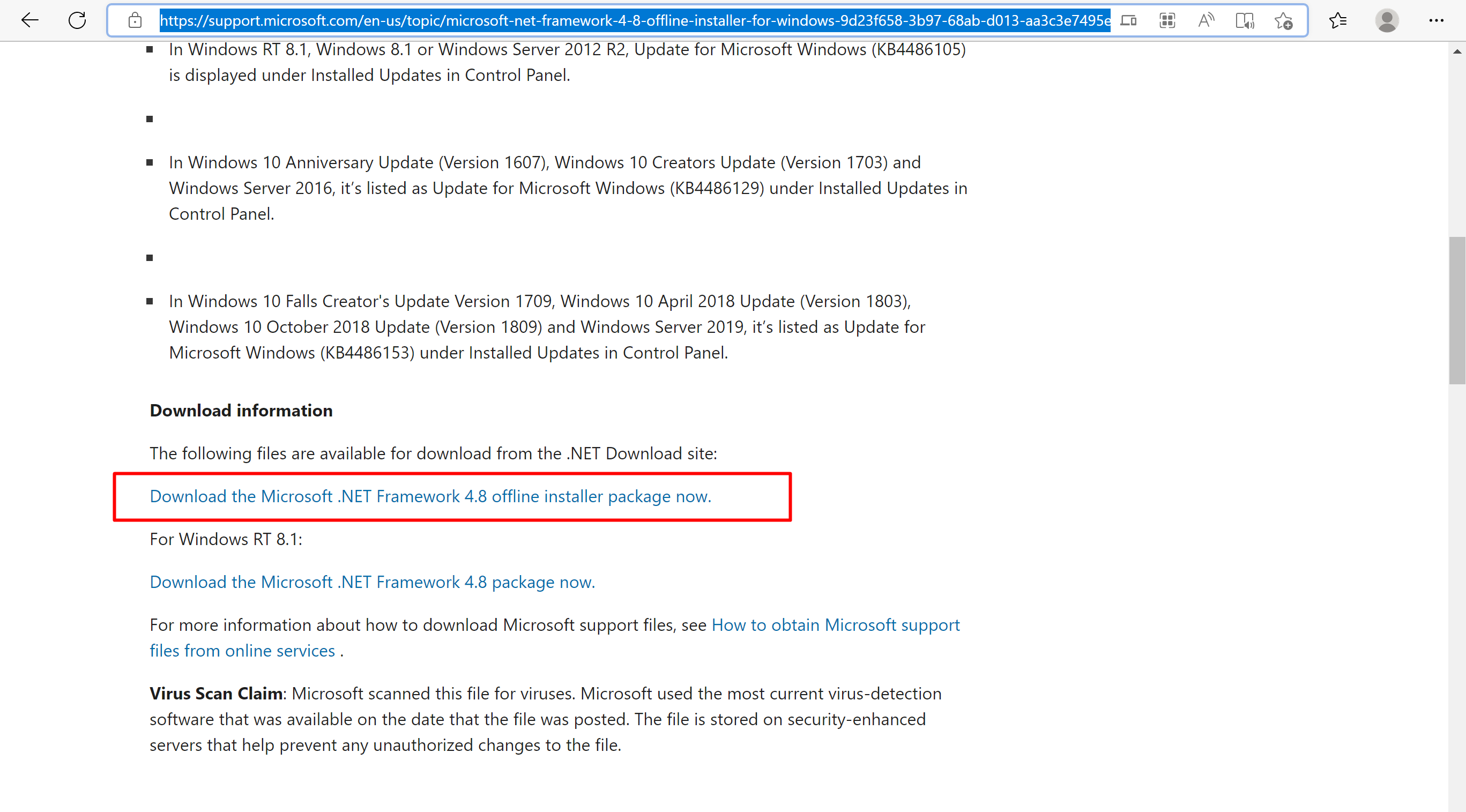Click the 'Download information' heading
Viewport: 1466px width, 812px height.
click(241, 410)
